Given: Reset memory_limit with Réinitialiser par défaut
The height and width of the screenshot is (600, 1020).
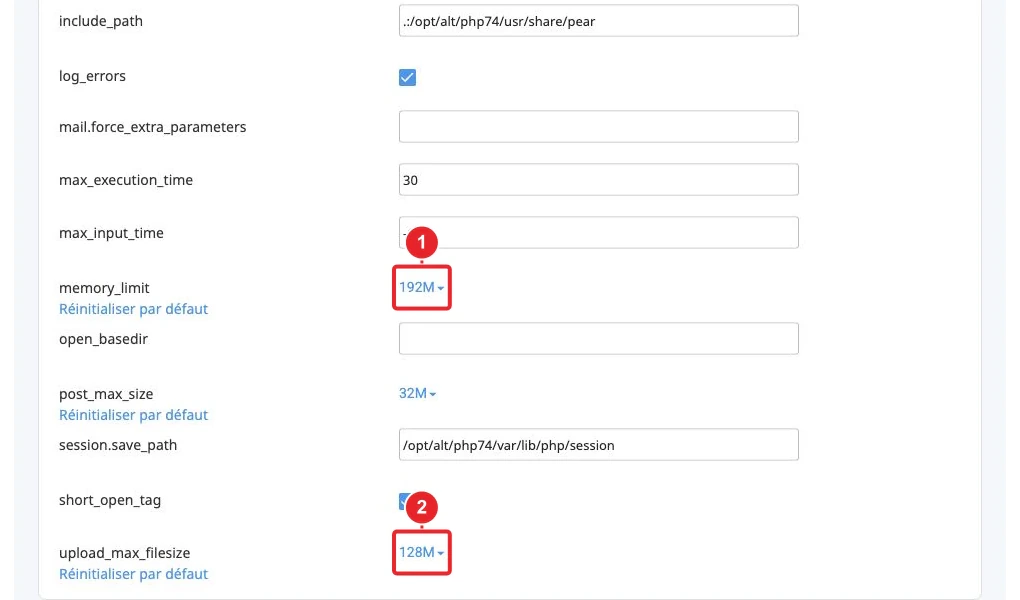Looking at the screenshot, I should (133, 308).
